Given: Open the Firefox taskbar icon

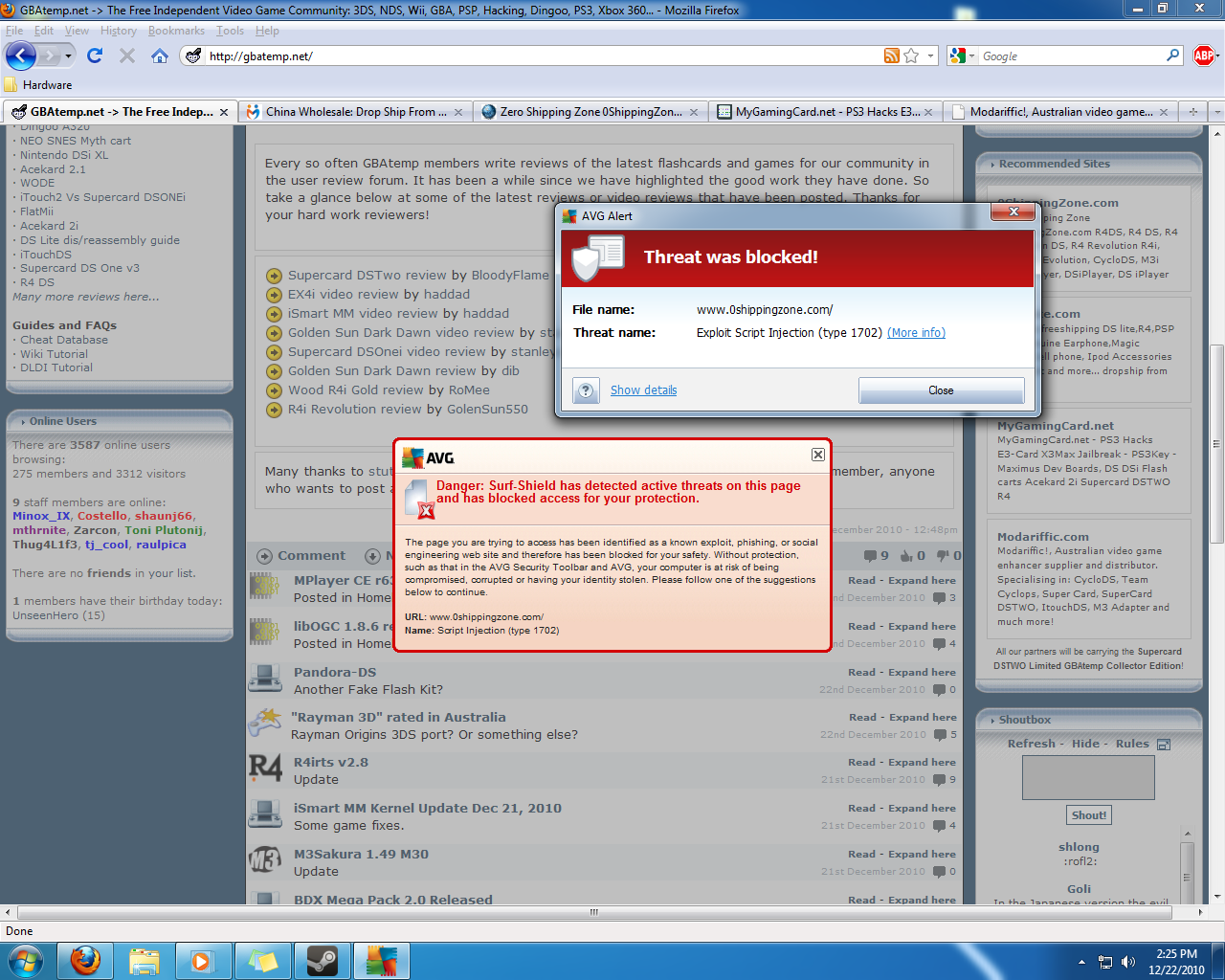Looking at the screenshot, I should coord(85,960).
